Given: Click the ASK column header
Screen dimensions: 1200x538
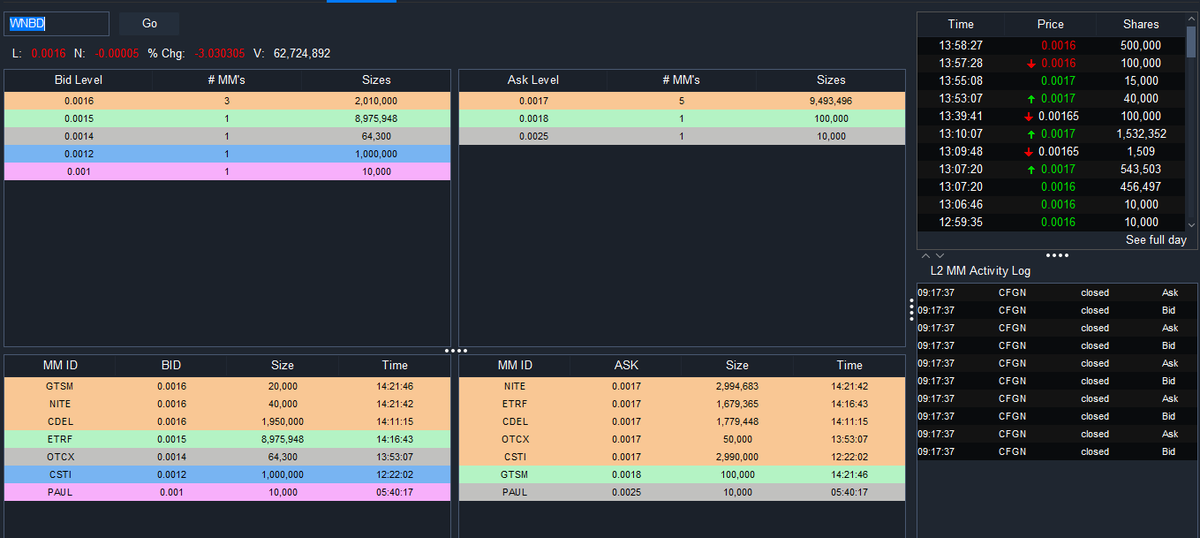Looking at the screenshot, I should pos(626,365).
